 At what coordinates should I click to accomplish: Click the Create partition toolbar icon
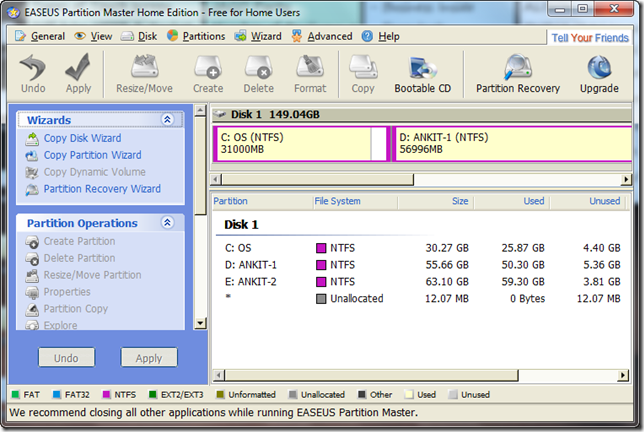pyautogui.click(x=208, y=73)
